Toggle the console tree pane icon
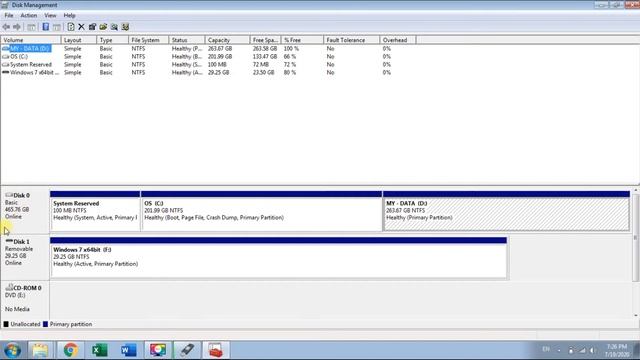This screenshot has width=640, height=360. [31, 27]
